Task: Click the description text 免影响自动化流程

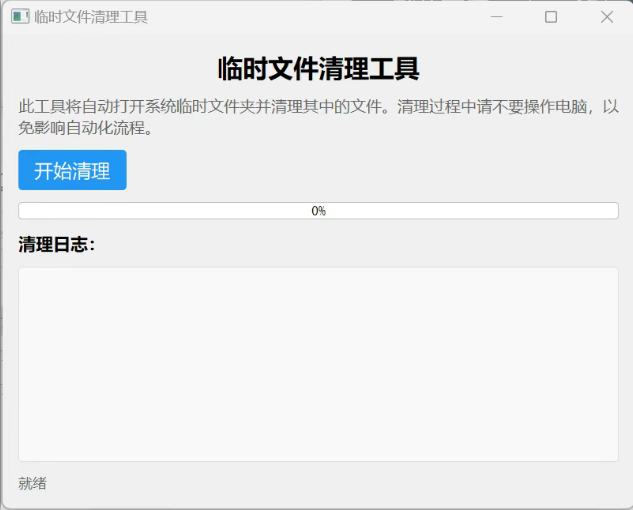Action: [x=85, y=128]
